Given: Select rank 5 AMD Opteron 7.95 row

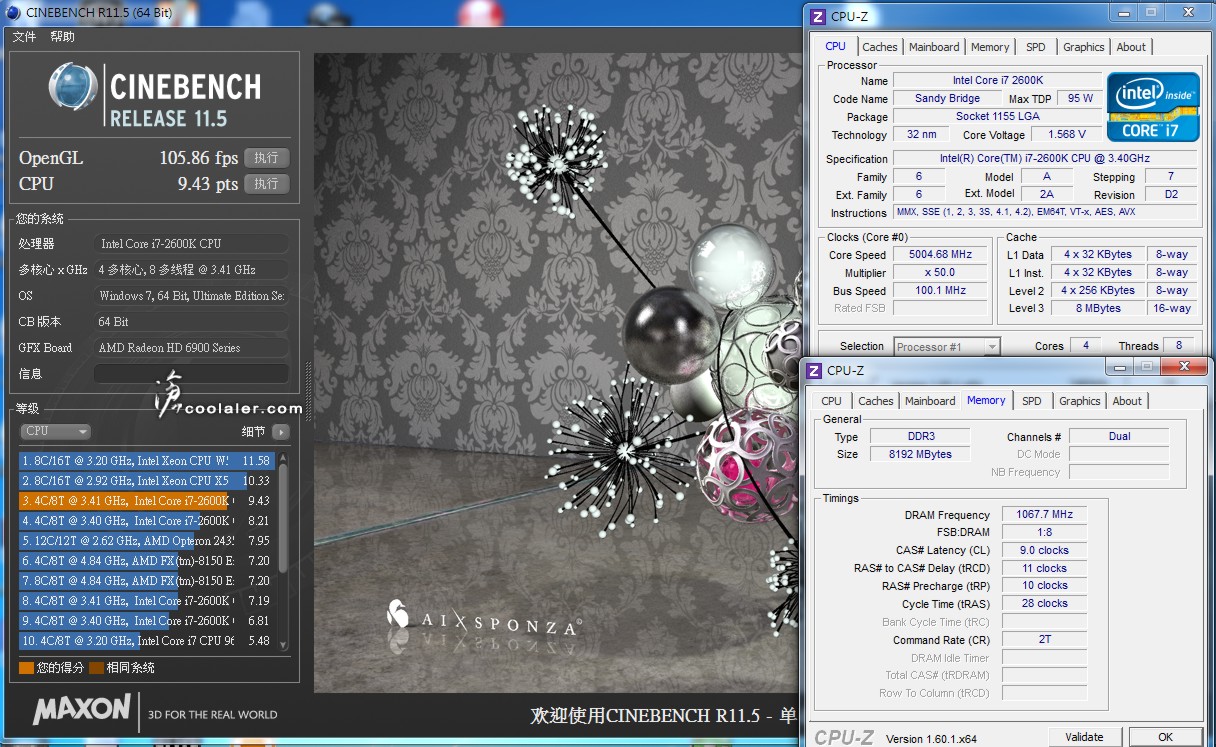Looking at the screenshot, I should [x=146, y=541].
